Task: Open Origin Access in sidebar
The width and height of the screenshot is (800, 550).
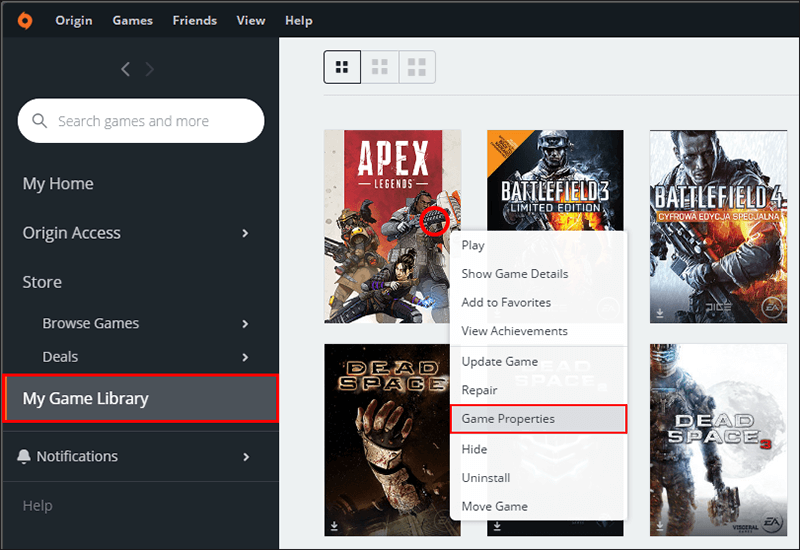Action: 71,233
